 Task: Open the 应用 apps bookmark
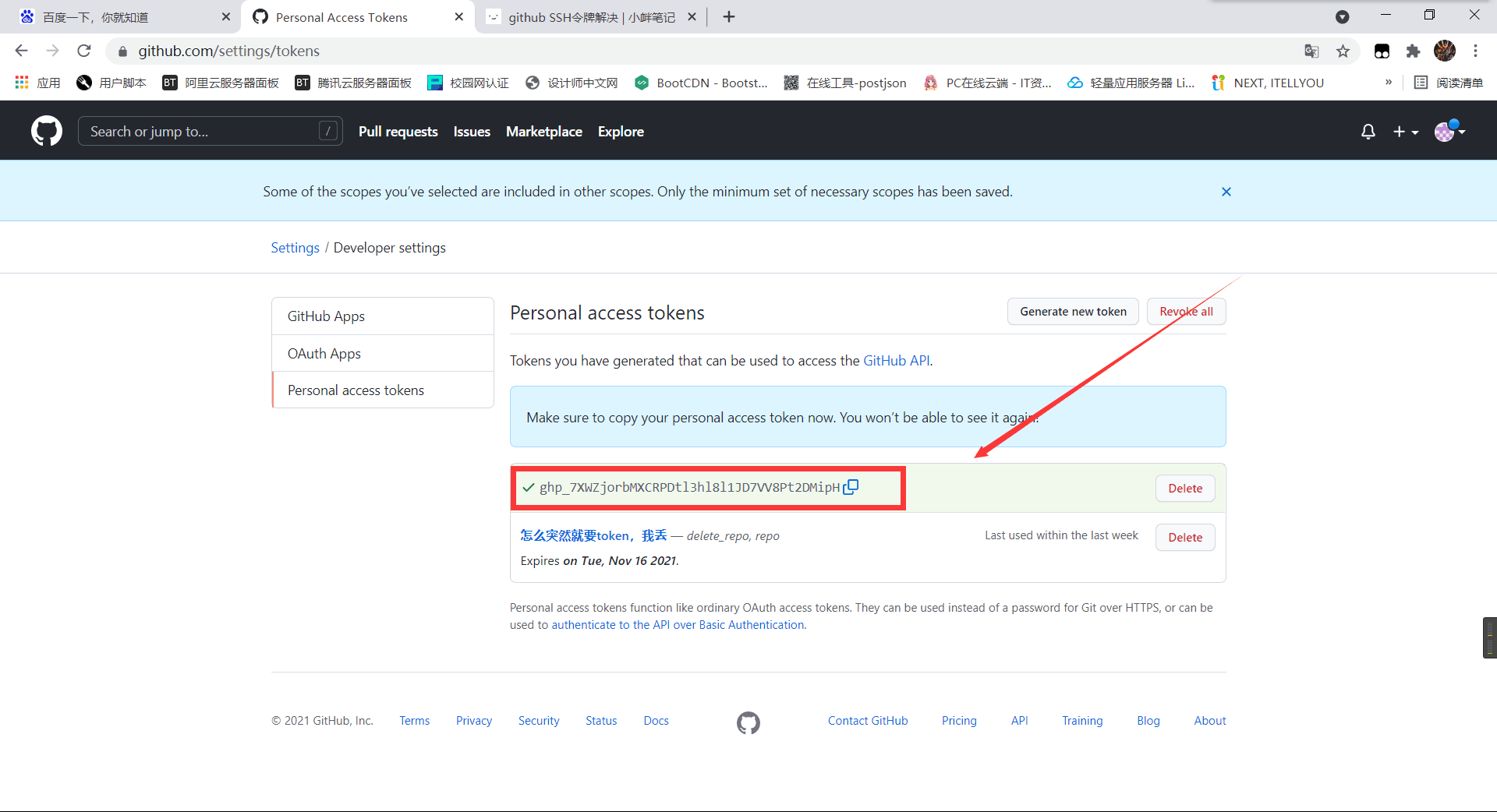tap(37, 83)
